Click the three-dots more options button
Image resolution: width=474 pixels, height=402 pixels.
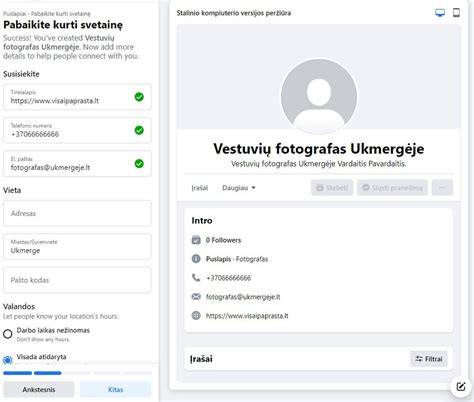[442, 188]
